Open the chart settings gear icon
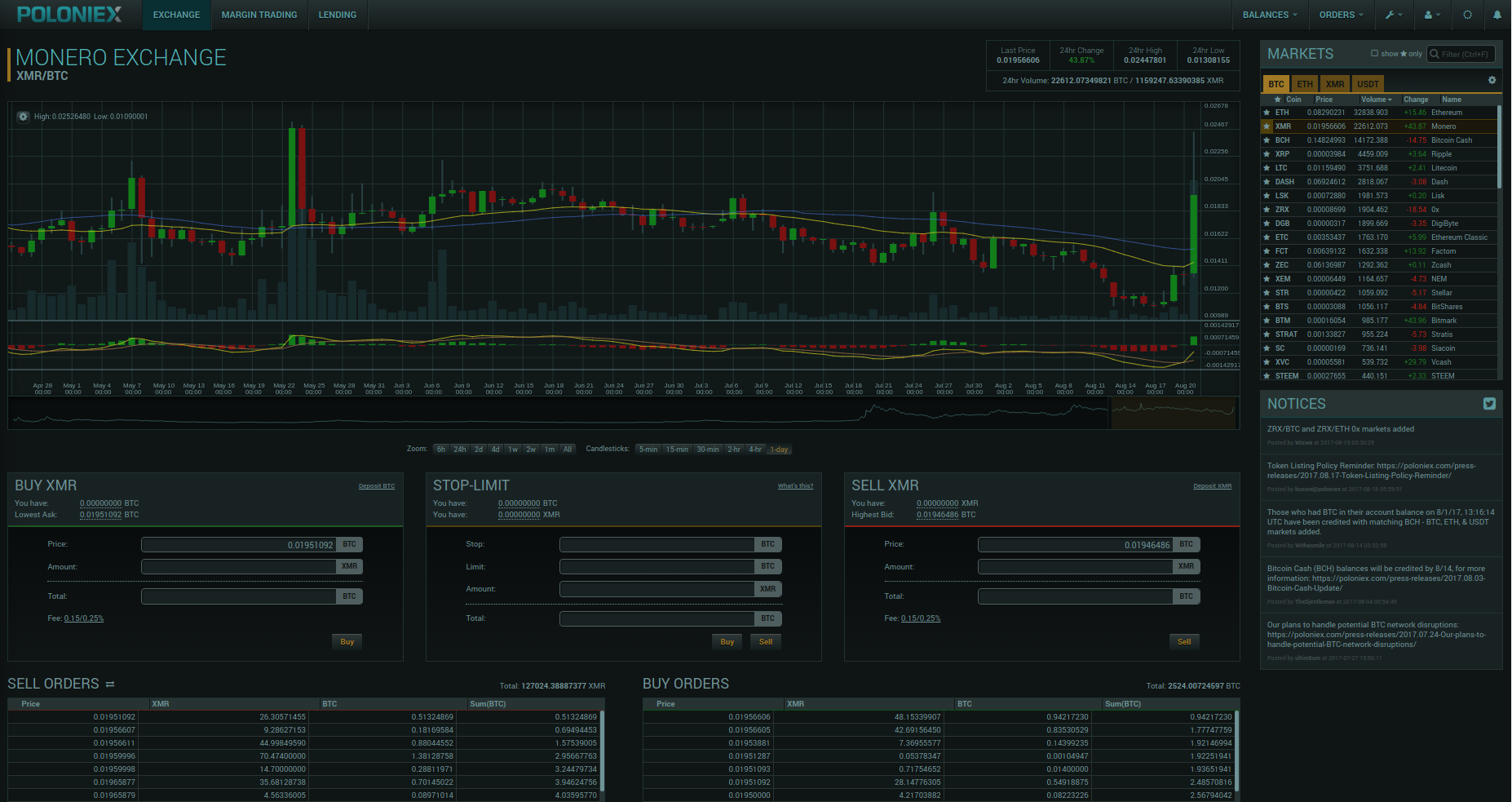 point(23,117)
